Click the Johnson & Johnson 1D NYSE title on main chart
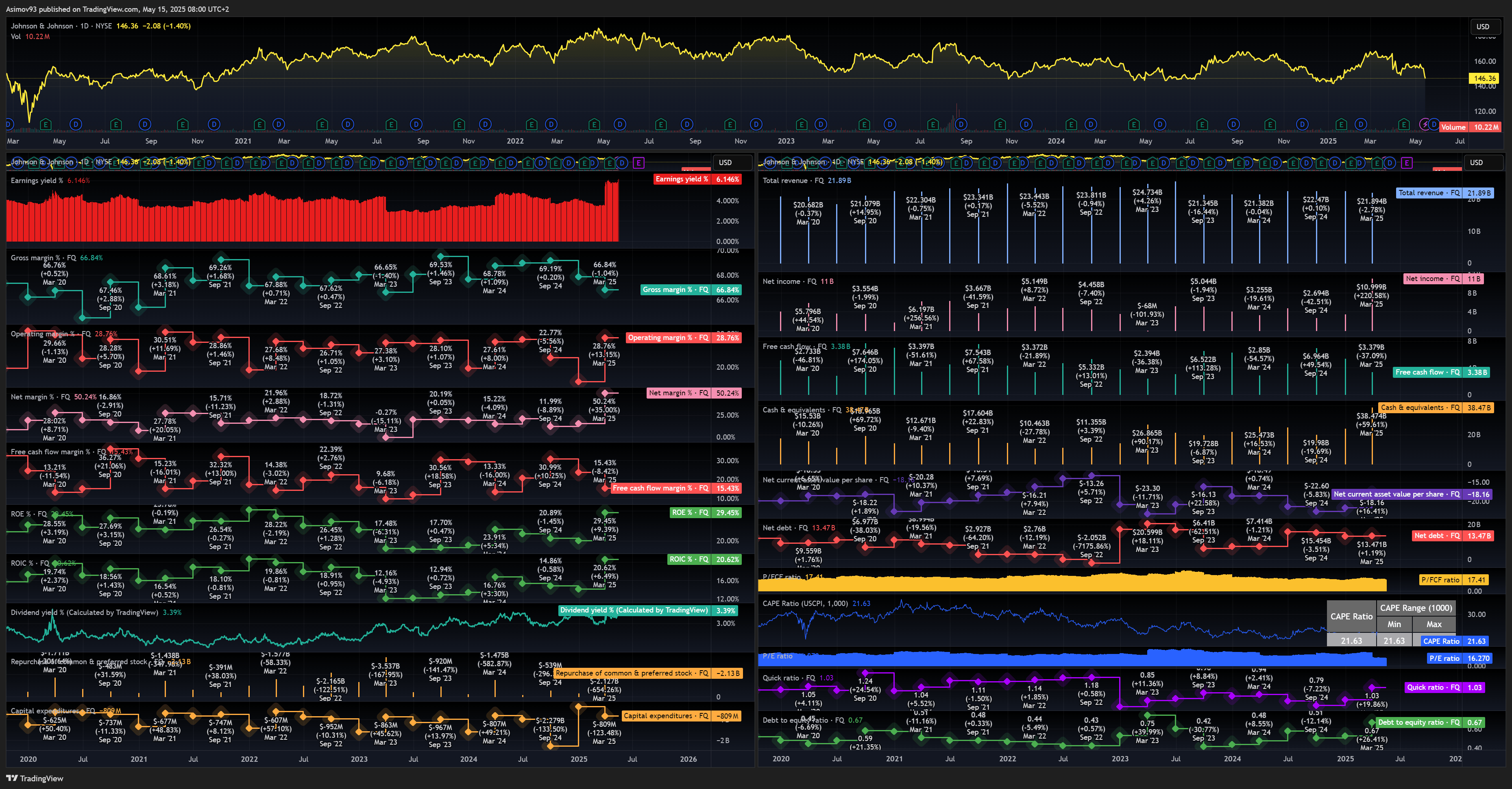This screenshot has height=789, width=1512. [x=62, y=26]
